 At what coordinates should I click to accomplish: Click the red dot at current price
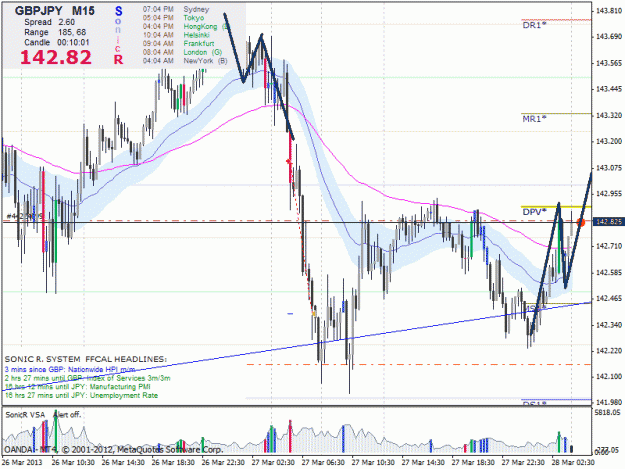(581, 222)
